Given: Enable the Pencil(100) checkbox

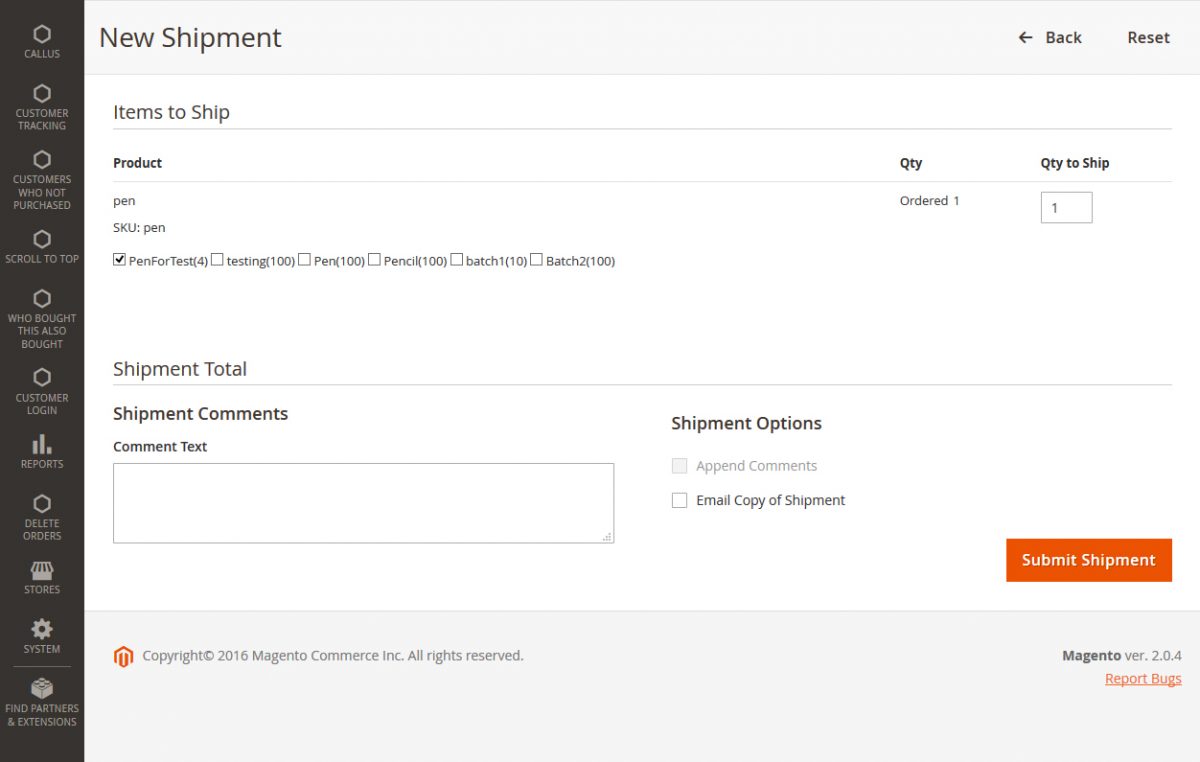Looking at the screenshot, I should [373, 259].
